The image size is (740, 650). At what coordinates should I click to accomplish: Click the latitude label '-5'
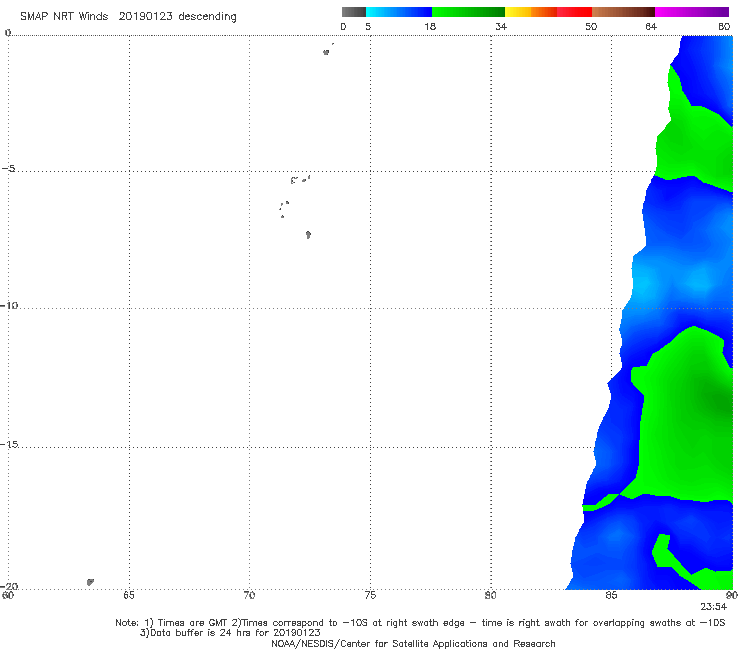(9, 168)
